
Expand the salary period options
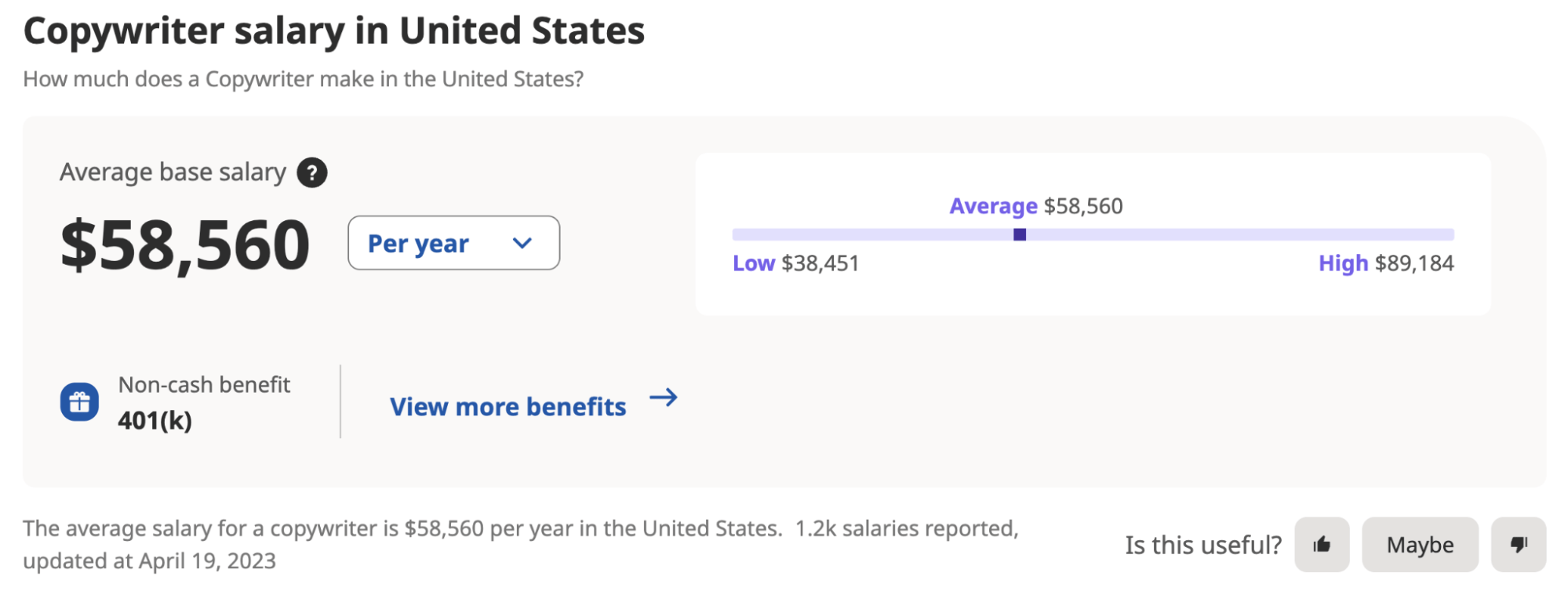coord(453,243)
